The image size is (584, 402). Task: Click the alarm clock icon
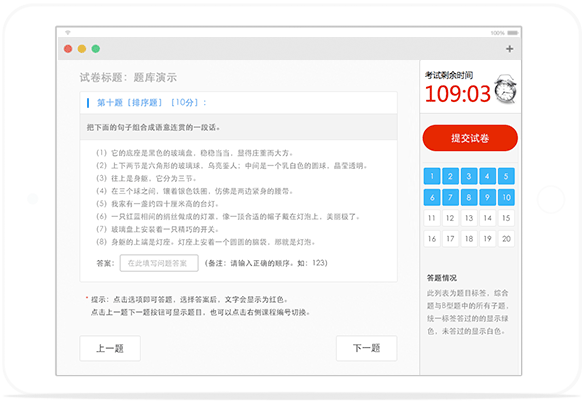pyautogui.click(x=505, y=89)
